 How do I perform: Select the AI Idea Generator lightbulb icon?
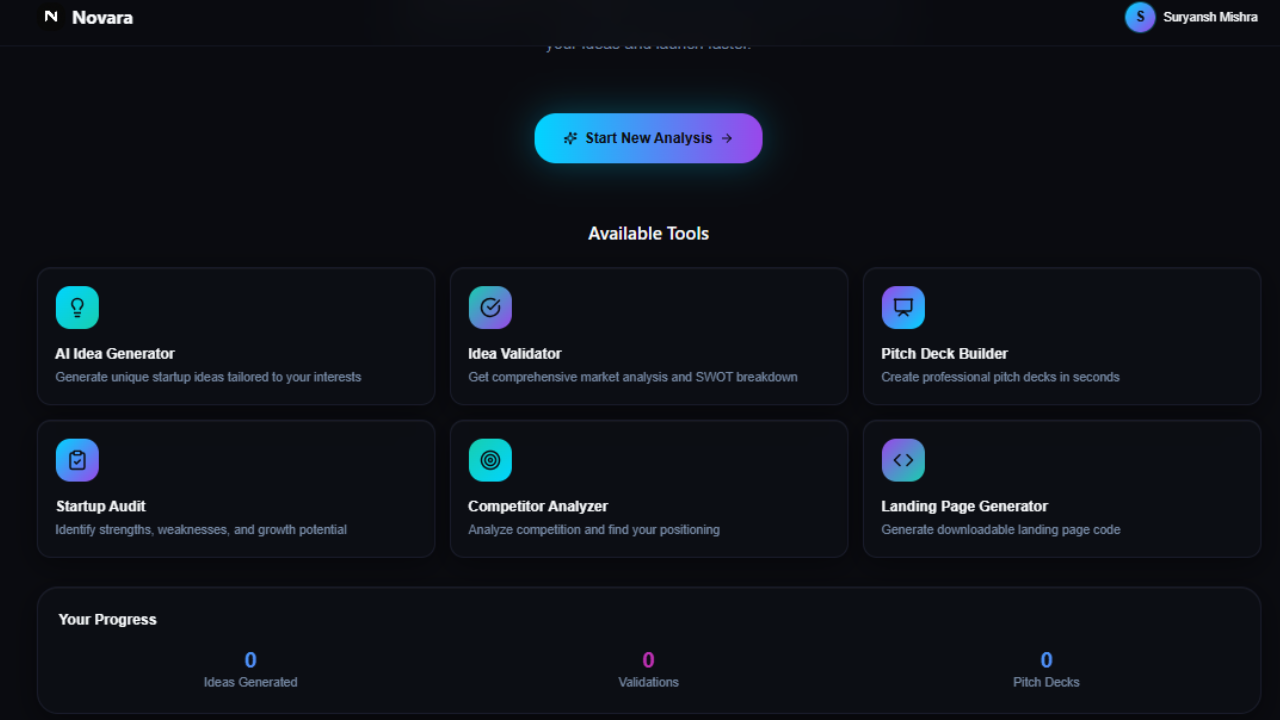coord(77,307)
